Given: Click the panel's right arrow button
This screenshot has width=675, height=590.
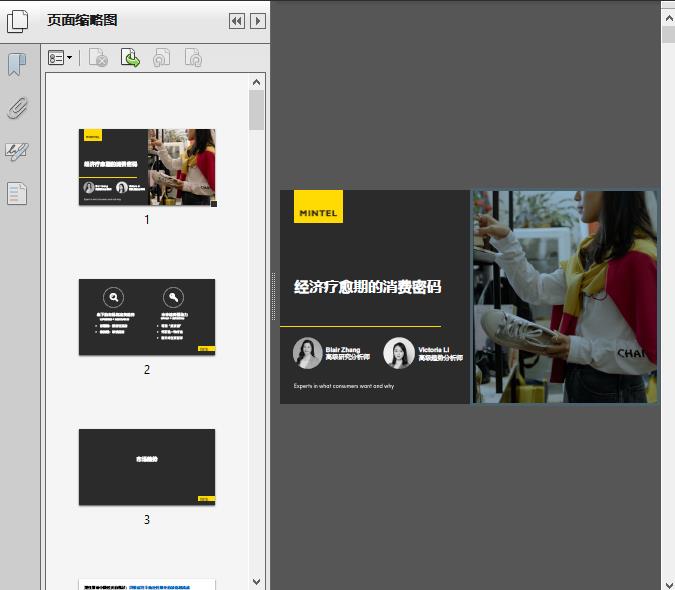Looking at the screenshot, I should tap(258, 21).
